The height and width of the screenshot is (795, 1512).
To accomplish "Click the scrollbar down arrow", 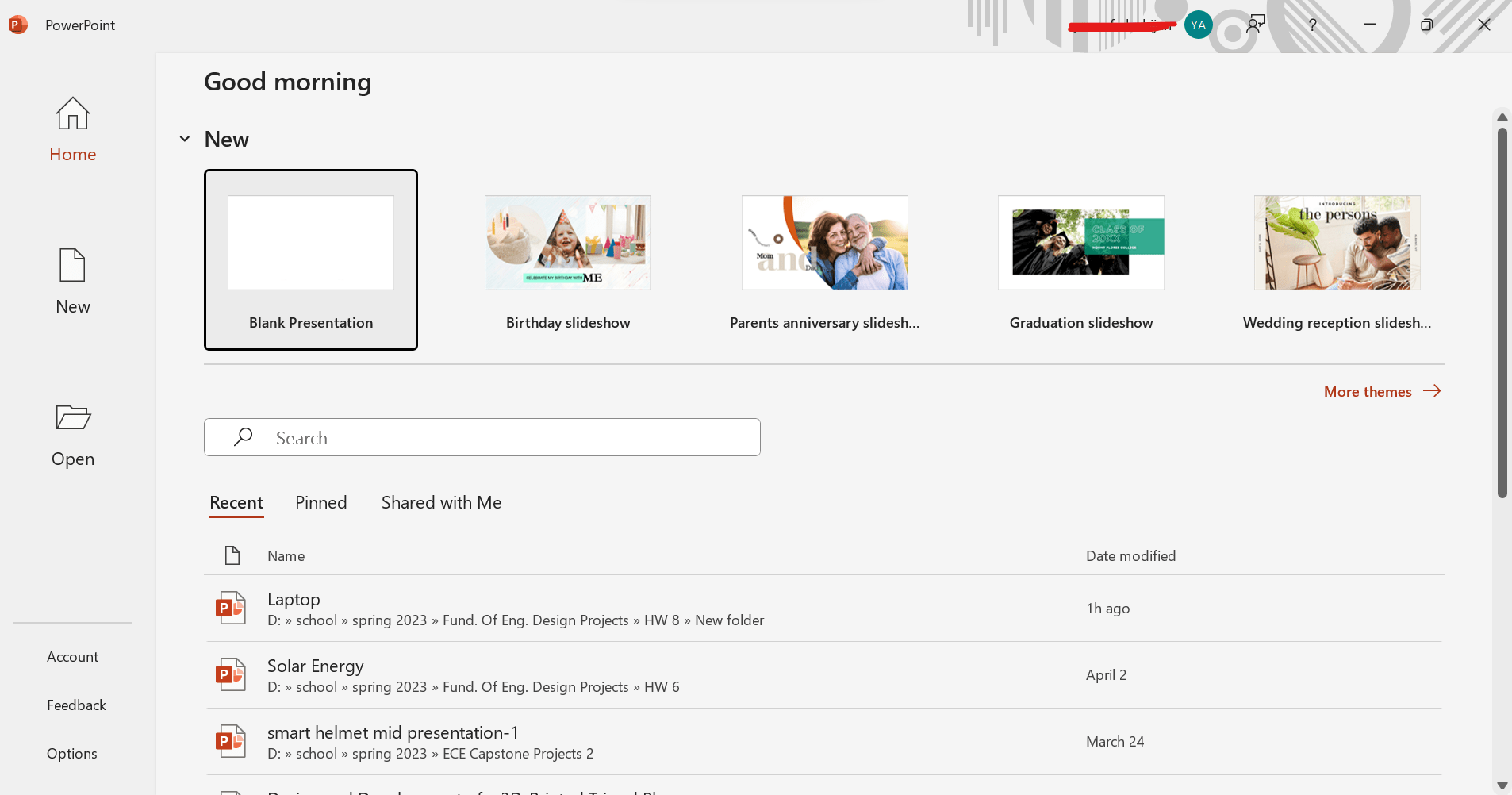I will tap(1502, 785).
